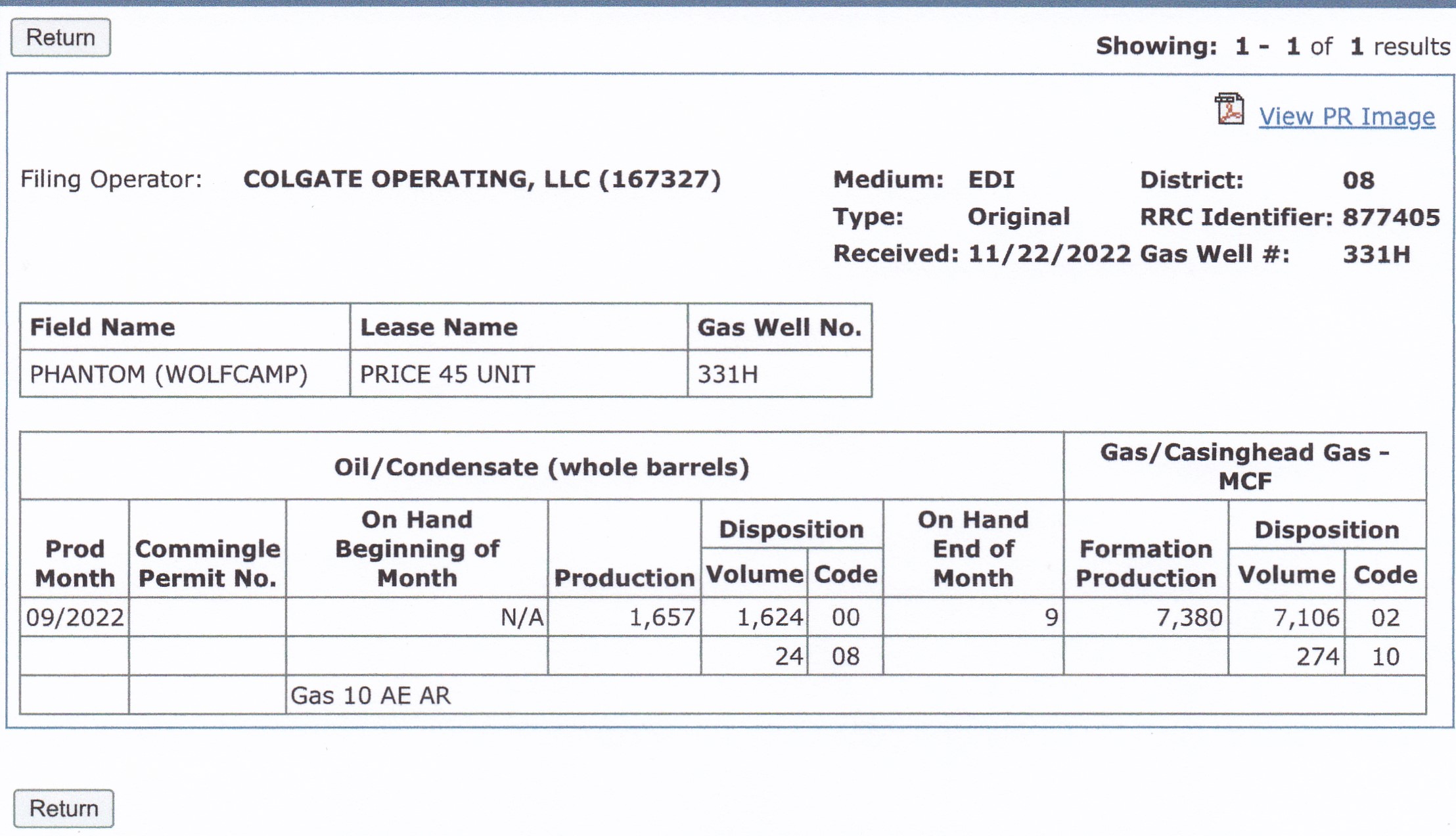
Task: Click the Showing 1 - 1 of 1 results text
Action: pyautogui.click(x=1273, y=46)
